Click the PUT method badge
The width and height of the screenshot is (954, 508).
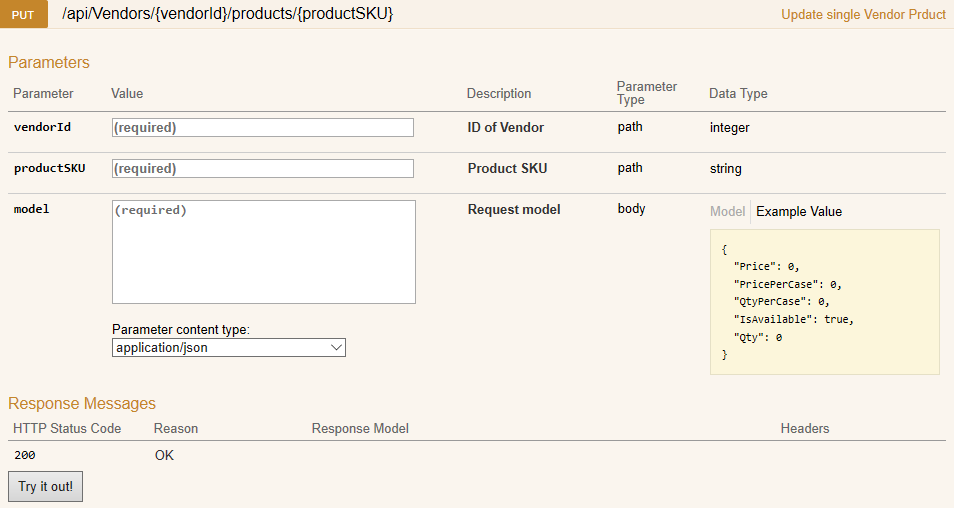[x=23, y=14]
